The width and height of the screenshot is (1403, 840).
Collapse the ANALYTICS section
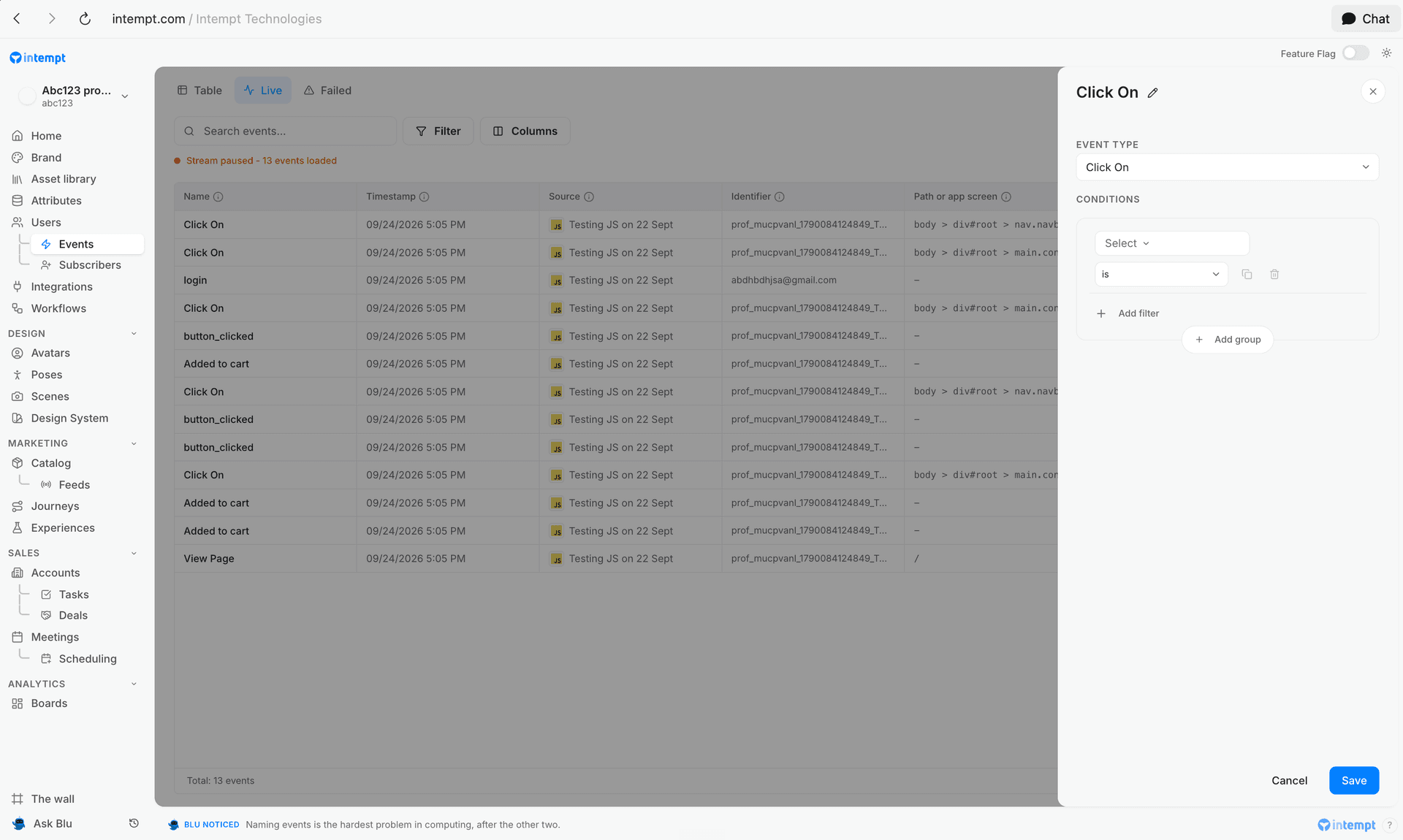[x=134, y=684]
